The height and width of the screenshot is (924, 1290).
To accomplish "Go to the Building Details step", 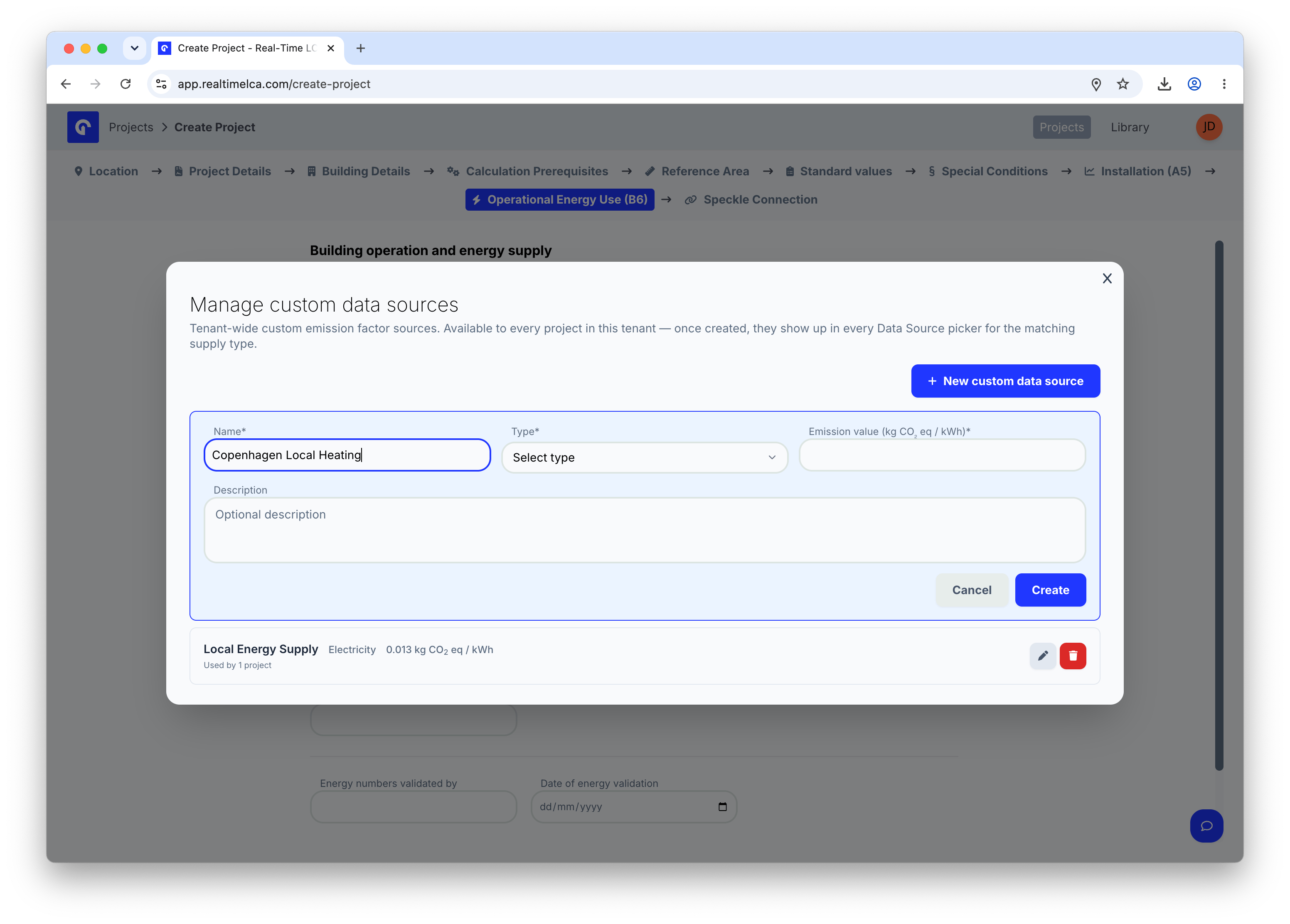I will [x=359, y=171].
